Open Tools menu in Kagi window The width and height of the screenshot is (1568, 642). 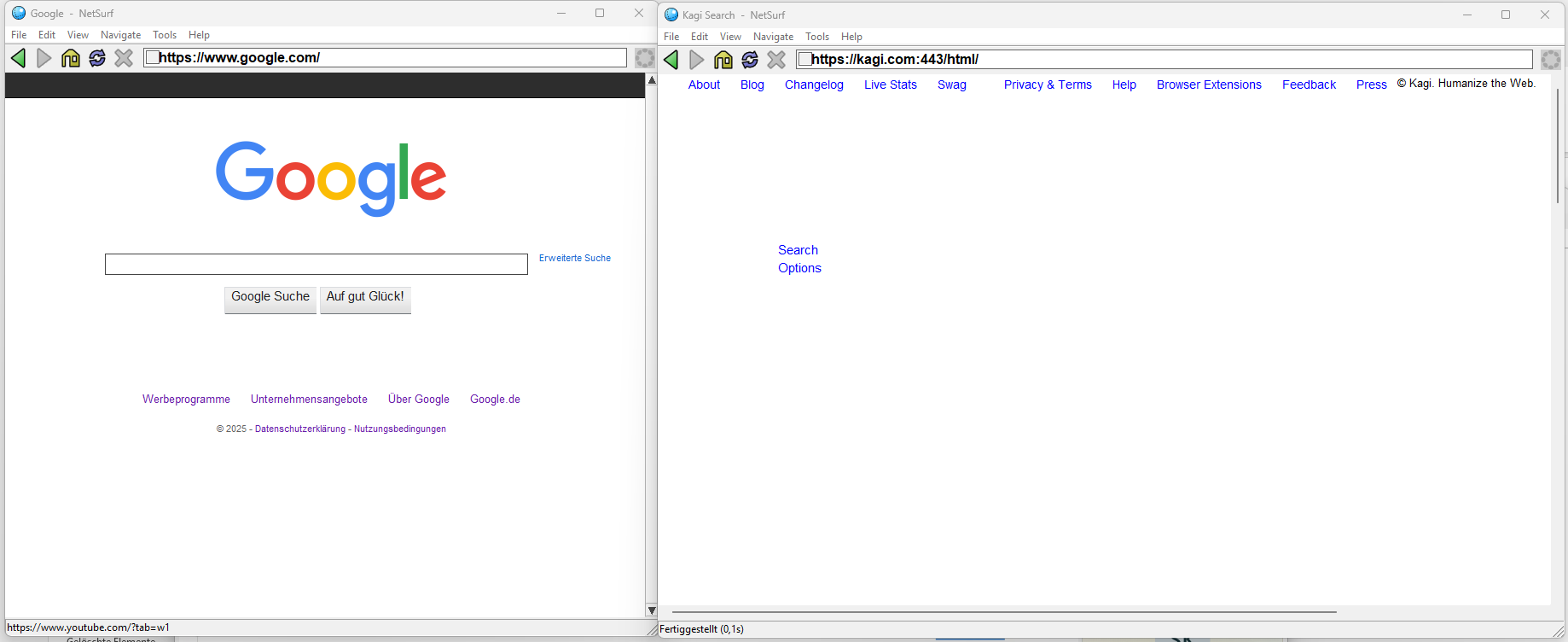pos(816,37)
